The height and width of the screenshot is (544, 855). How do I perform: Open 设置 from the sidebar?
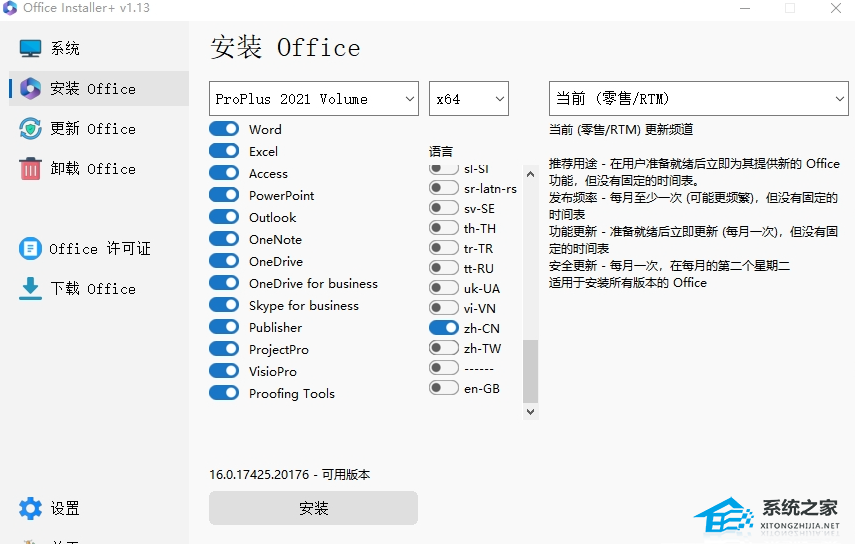click(99, 508)
